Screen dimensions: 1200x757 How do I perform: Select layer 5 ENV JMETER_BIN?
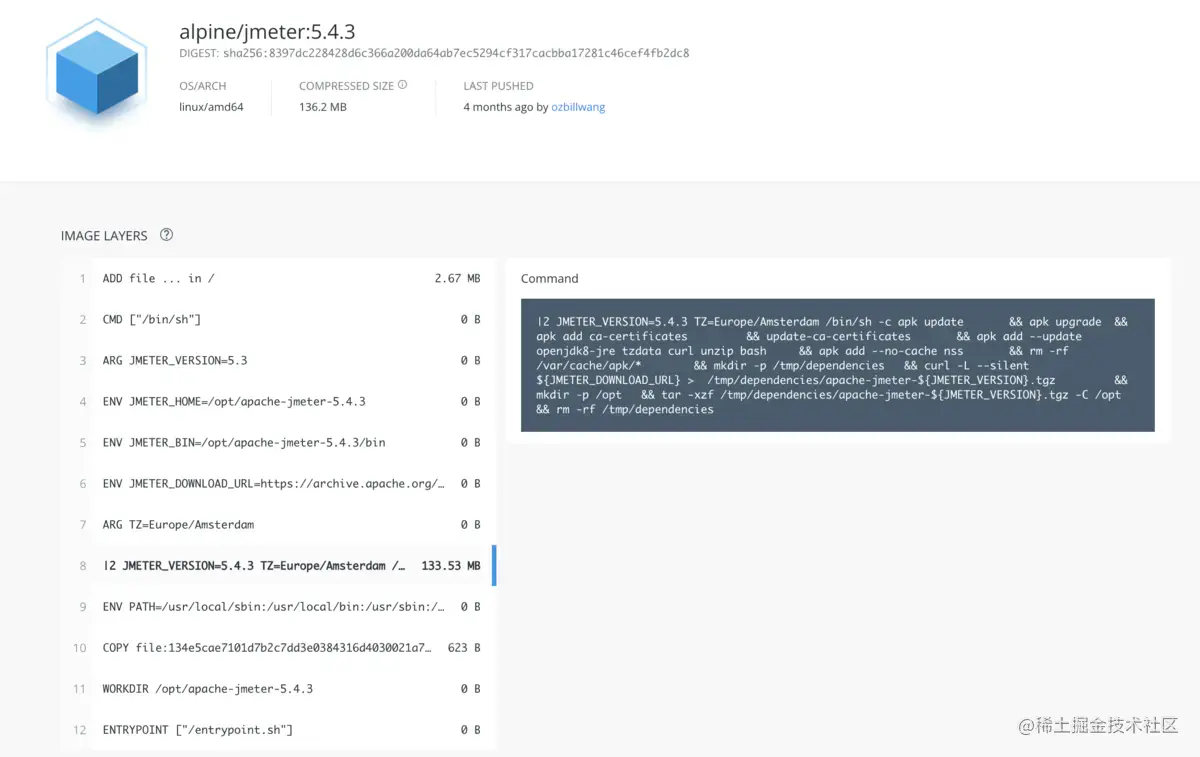(x=277, y=442)
